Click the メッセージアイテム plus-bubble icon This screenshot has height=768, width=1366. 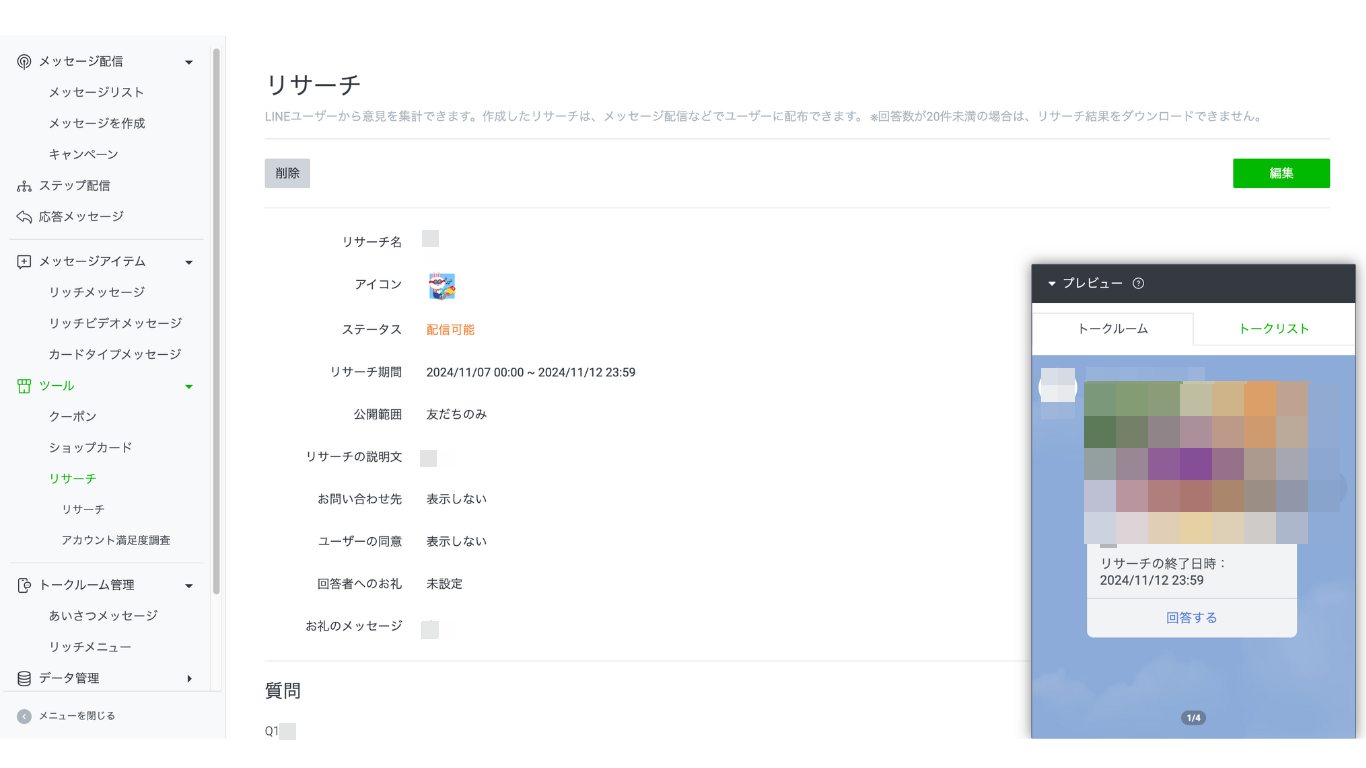click(x=25, y=262)
